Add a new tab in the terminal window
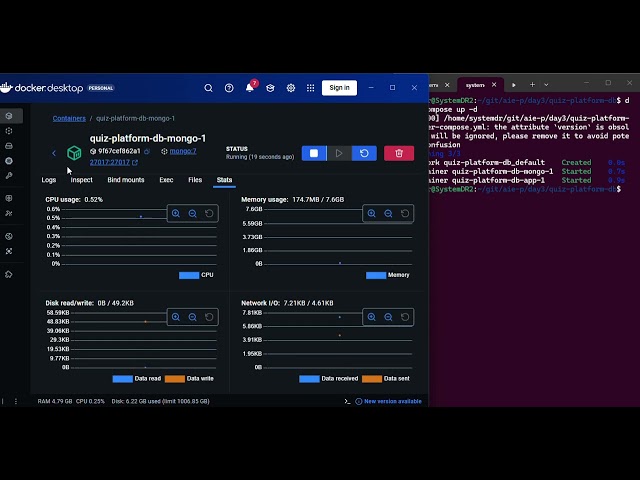This screenshot has height=480, width=640. pos(532,85)
